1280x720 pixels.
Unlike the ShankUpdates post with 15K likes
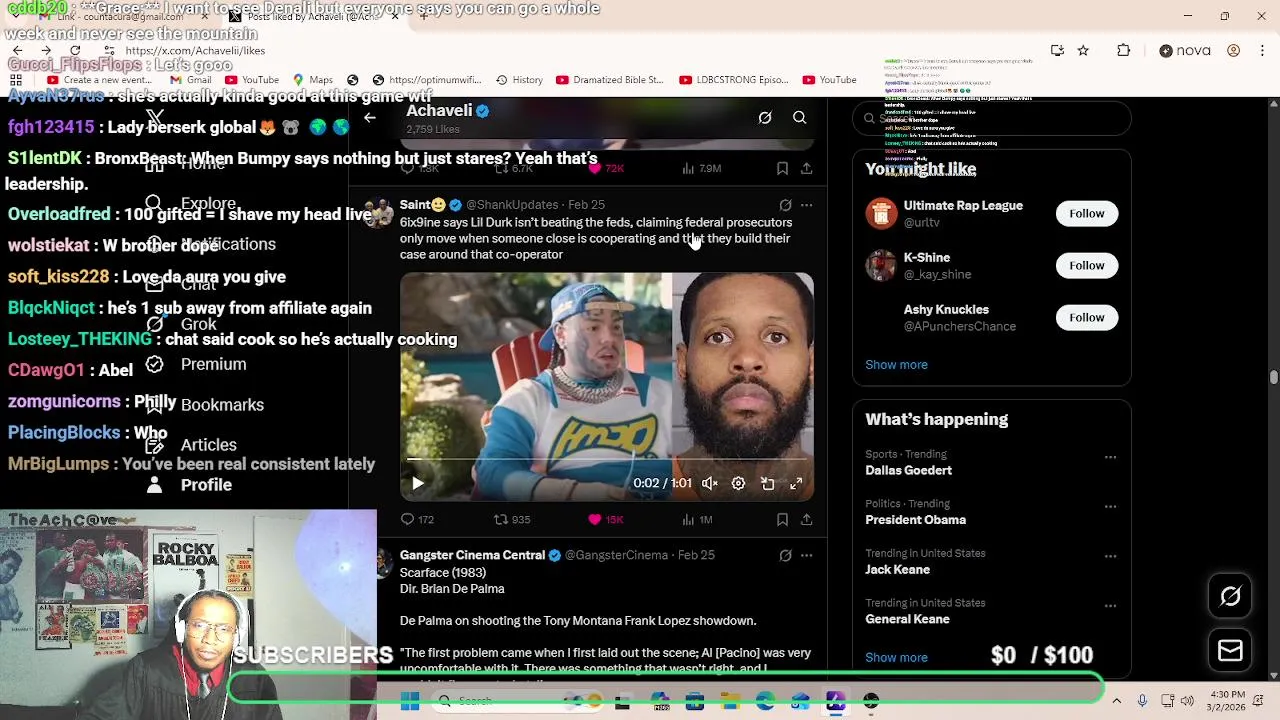click(x=606, y=520)
